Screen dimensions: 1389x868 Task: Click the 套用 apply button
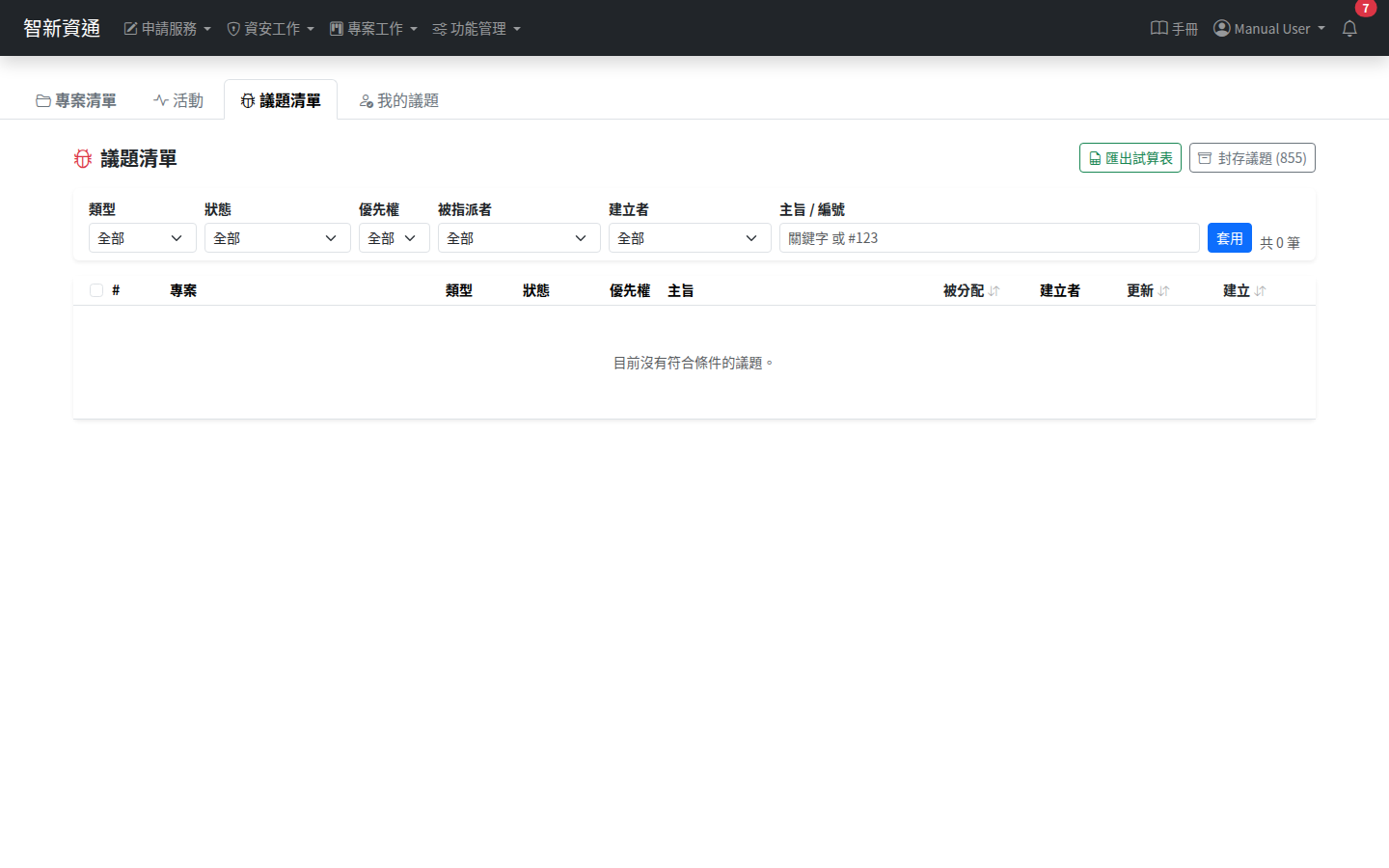1230,238
